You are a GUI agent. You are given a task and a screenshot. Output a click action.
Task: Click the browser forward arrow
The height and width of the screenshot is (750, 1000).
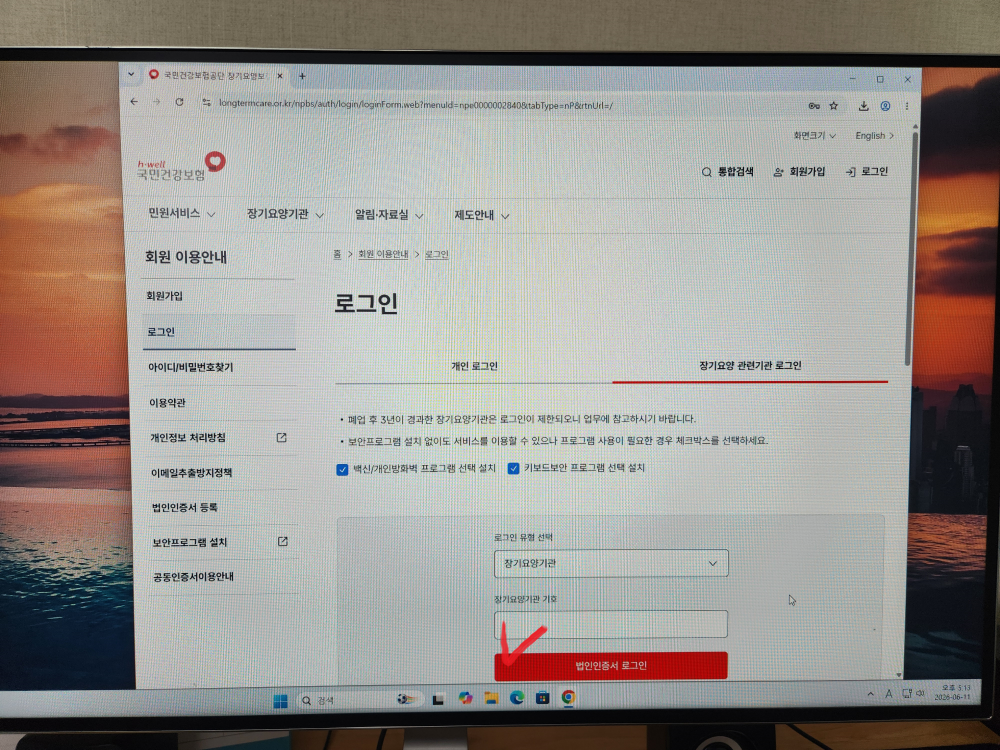pos(156,102)
